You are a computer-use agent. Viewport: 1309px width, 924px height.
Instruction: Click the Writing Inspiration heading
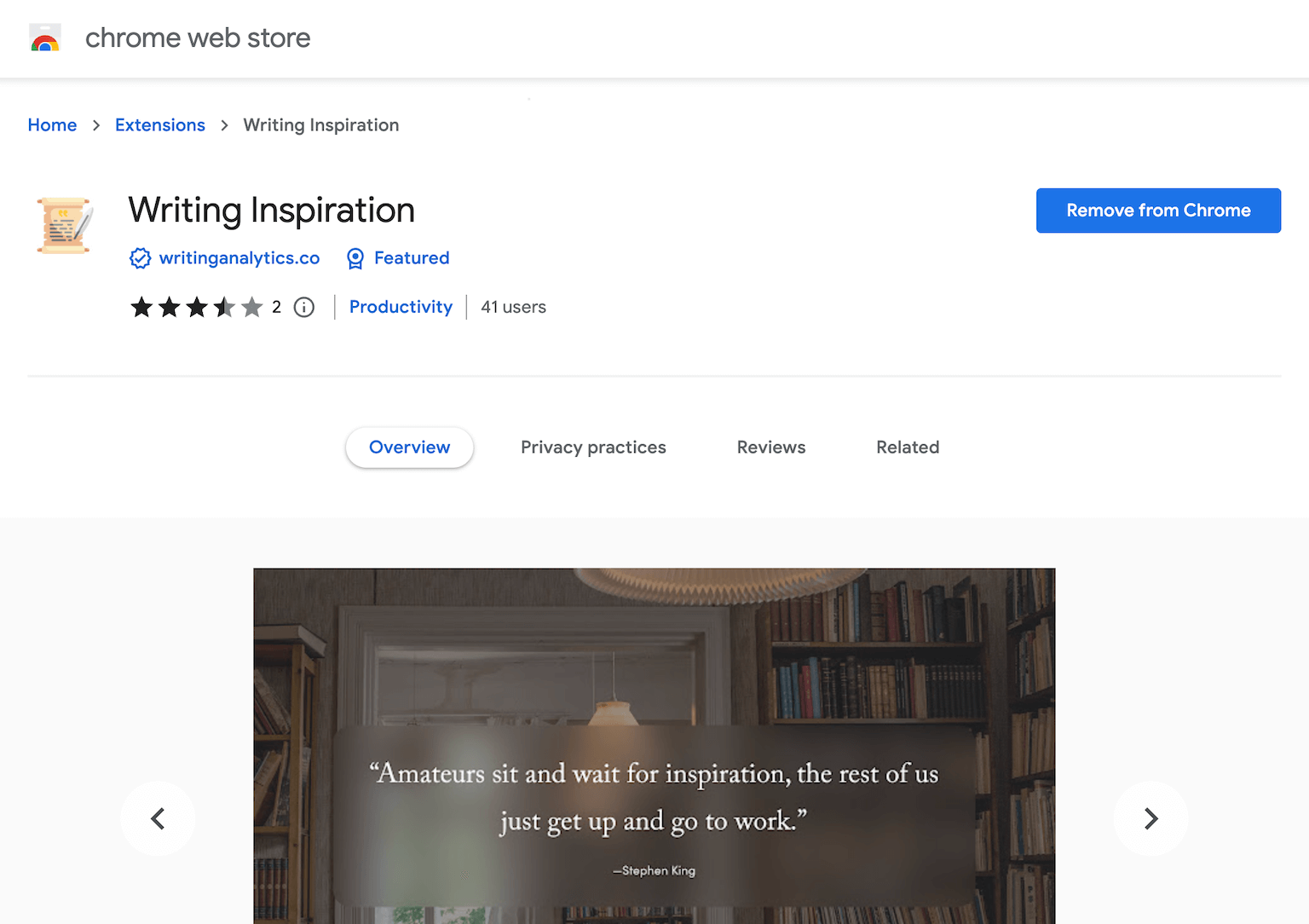272,210
